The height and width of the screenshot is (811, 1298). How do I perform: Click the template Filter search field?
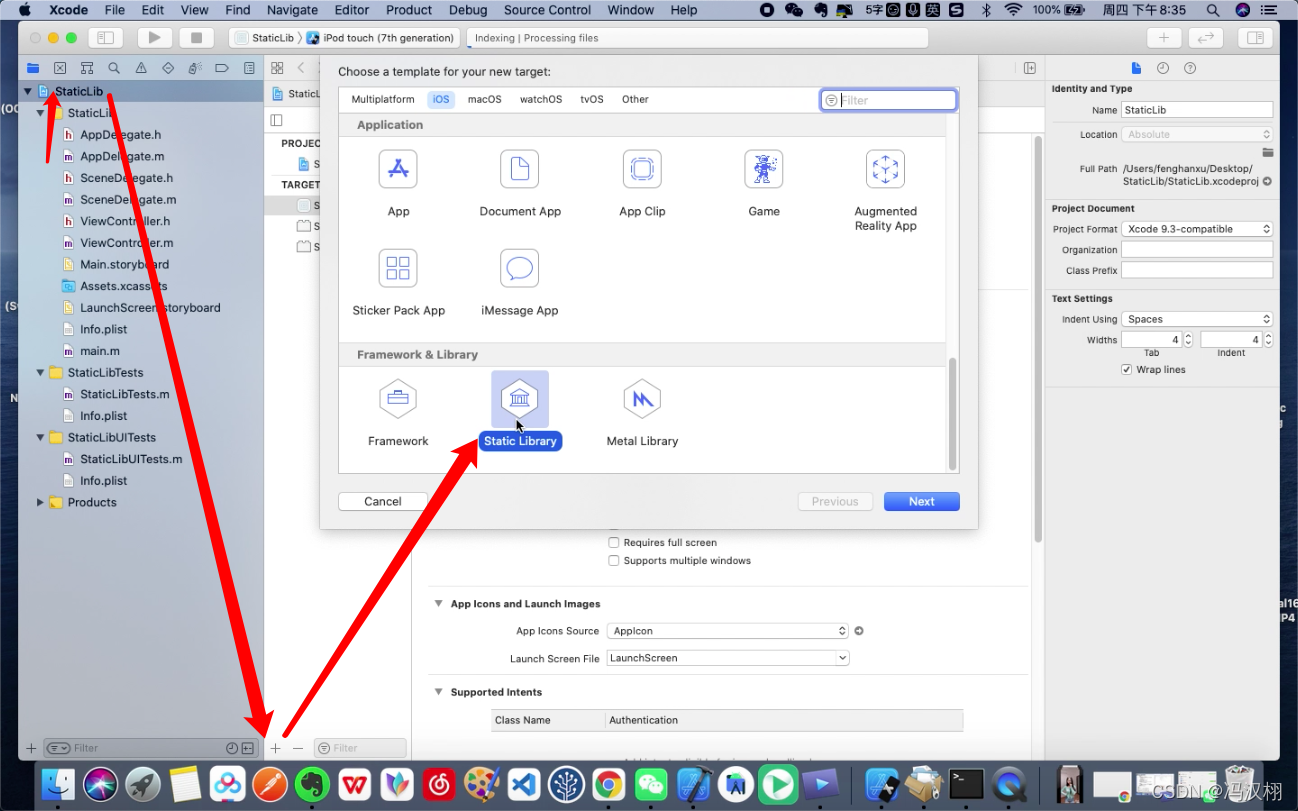[x=889, y=100]
